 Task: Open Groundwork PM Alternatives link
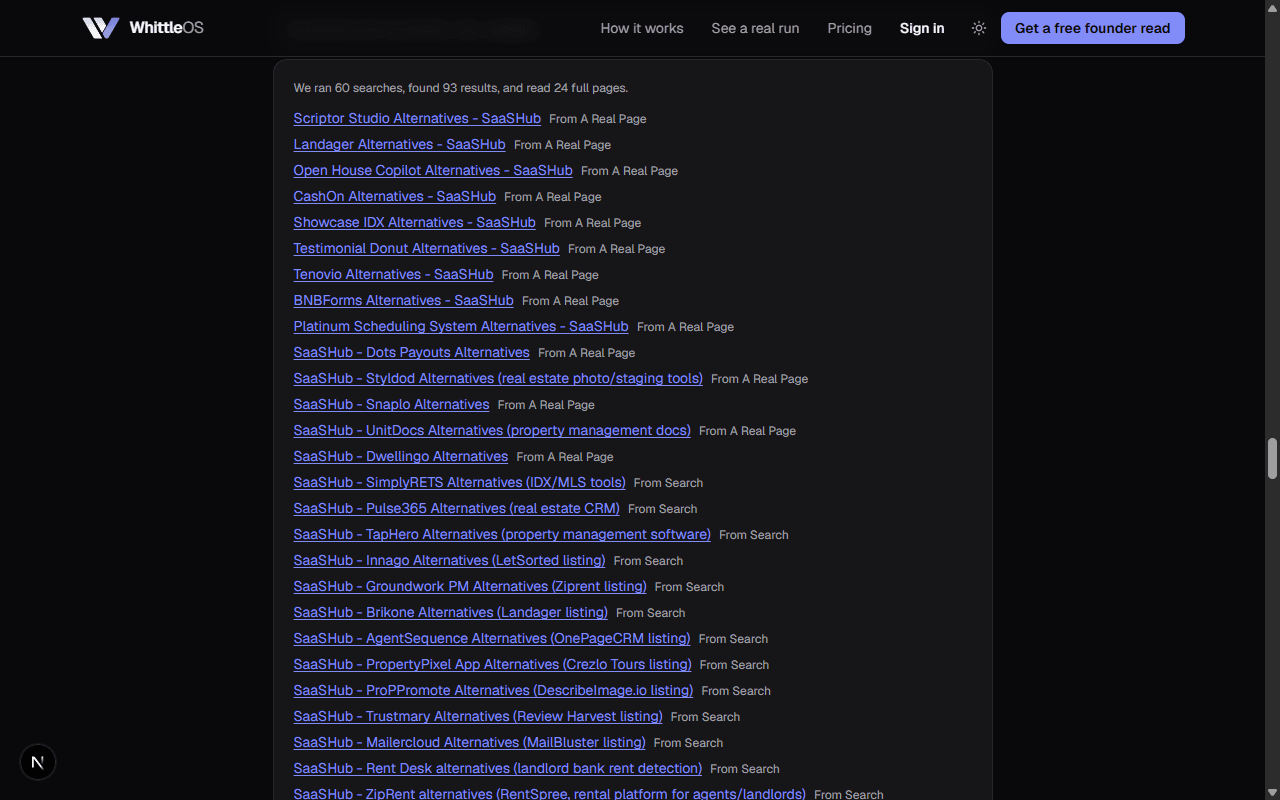pyautogui.click(x=470, y=586)
